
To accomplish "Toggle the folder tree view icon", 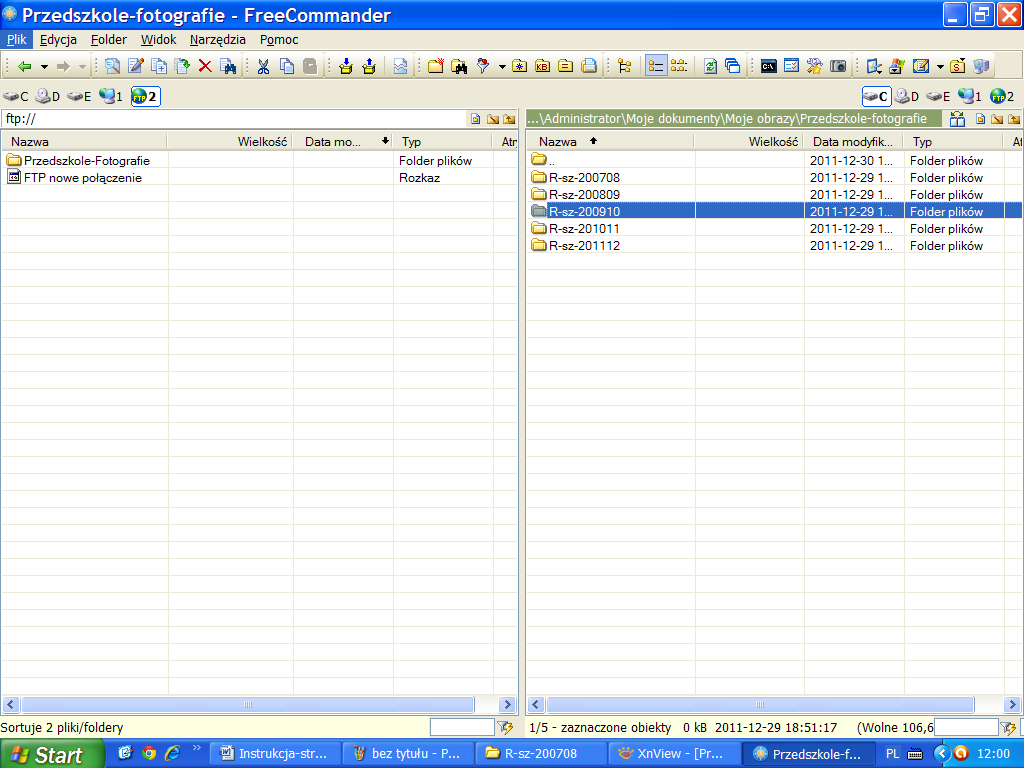I will pos(625,66).
